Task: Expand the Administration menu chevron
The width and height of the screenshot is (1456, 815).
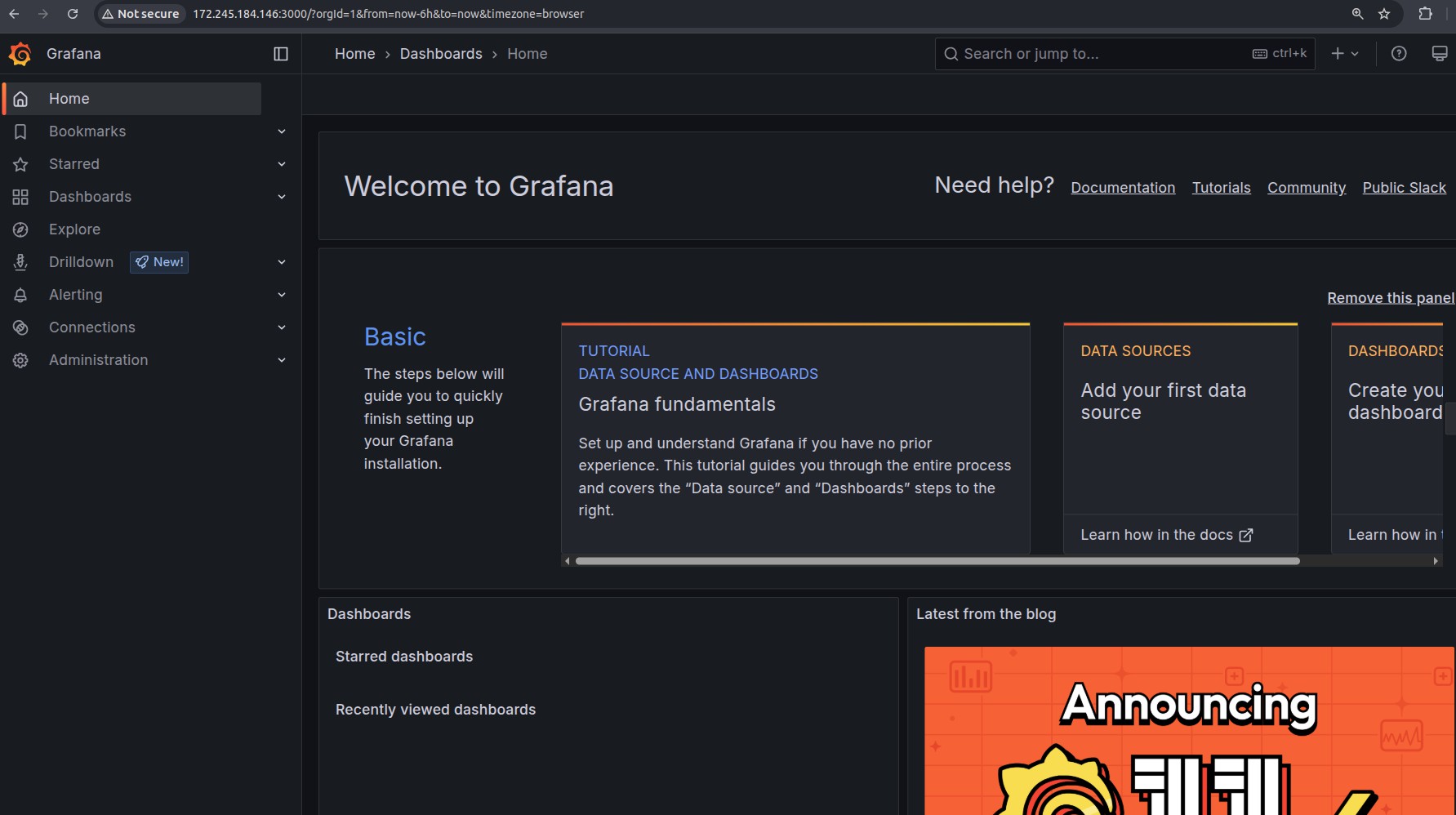Action: point(282,360)
